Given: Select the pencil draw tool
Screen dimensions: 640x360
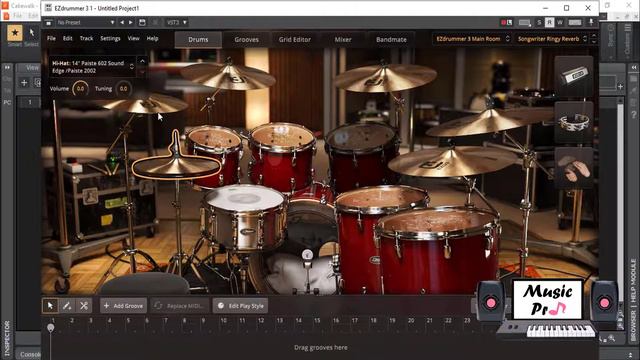Looking at the screenshot, I should point(67,306).
